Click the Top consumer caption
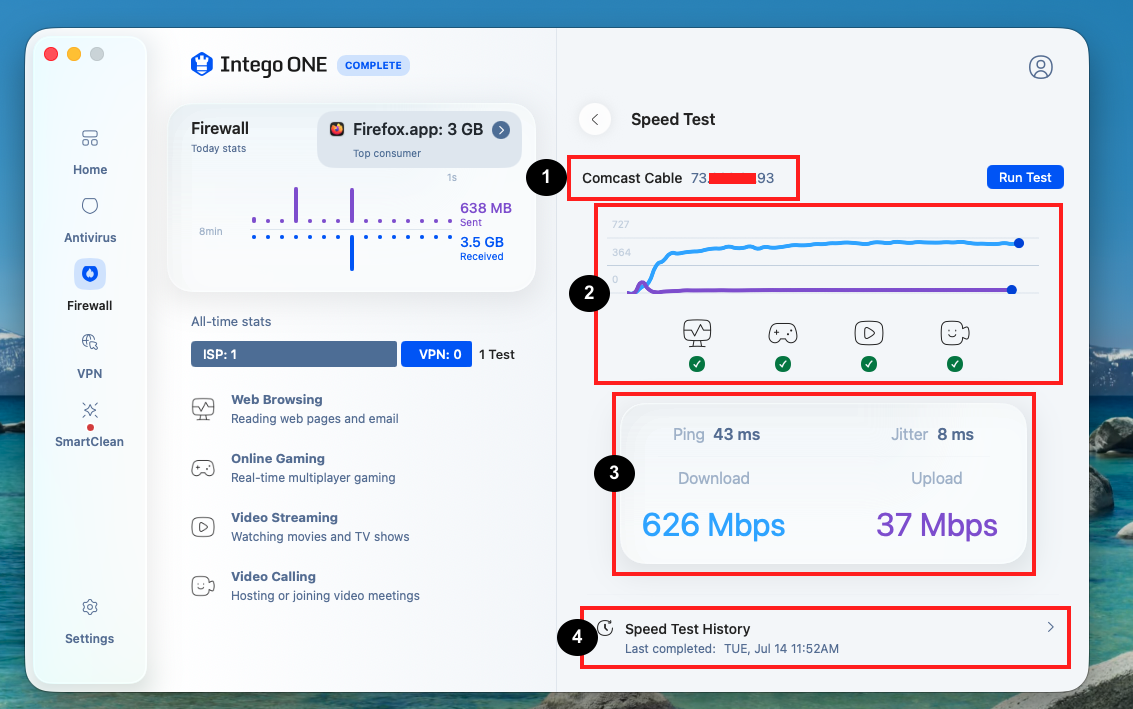This screenshot has height=709, width=1133. (x=387, y=153)
